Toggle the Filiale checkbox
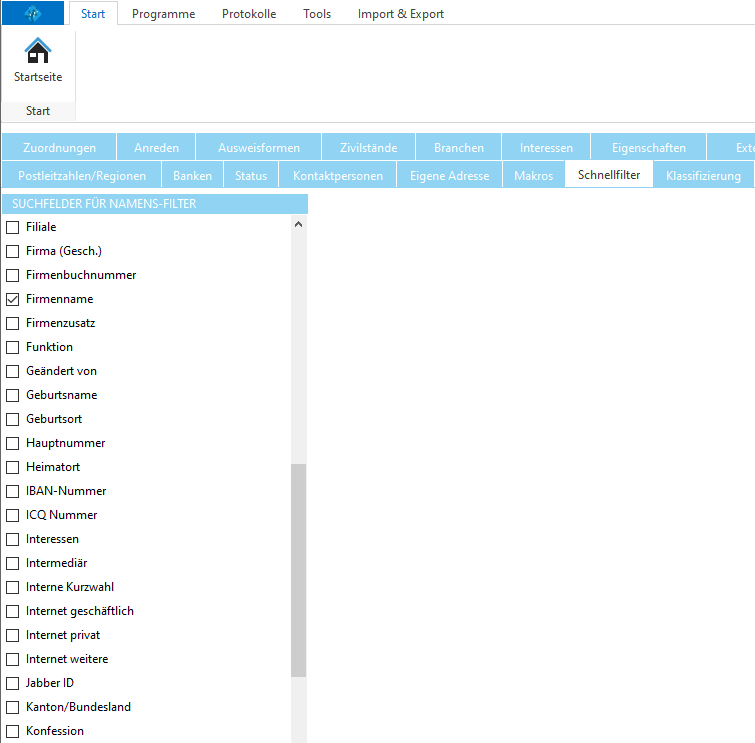The width and height of the screenshot is (755, 743). coord(13,227)
